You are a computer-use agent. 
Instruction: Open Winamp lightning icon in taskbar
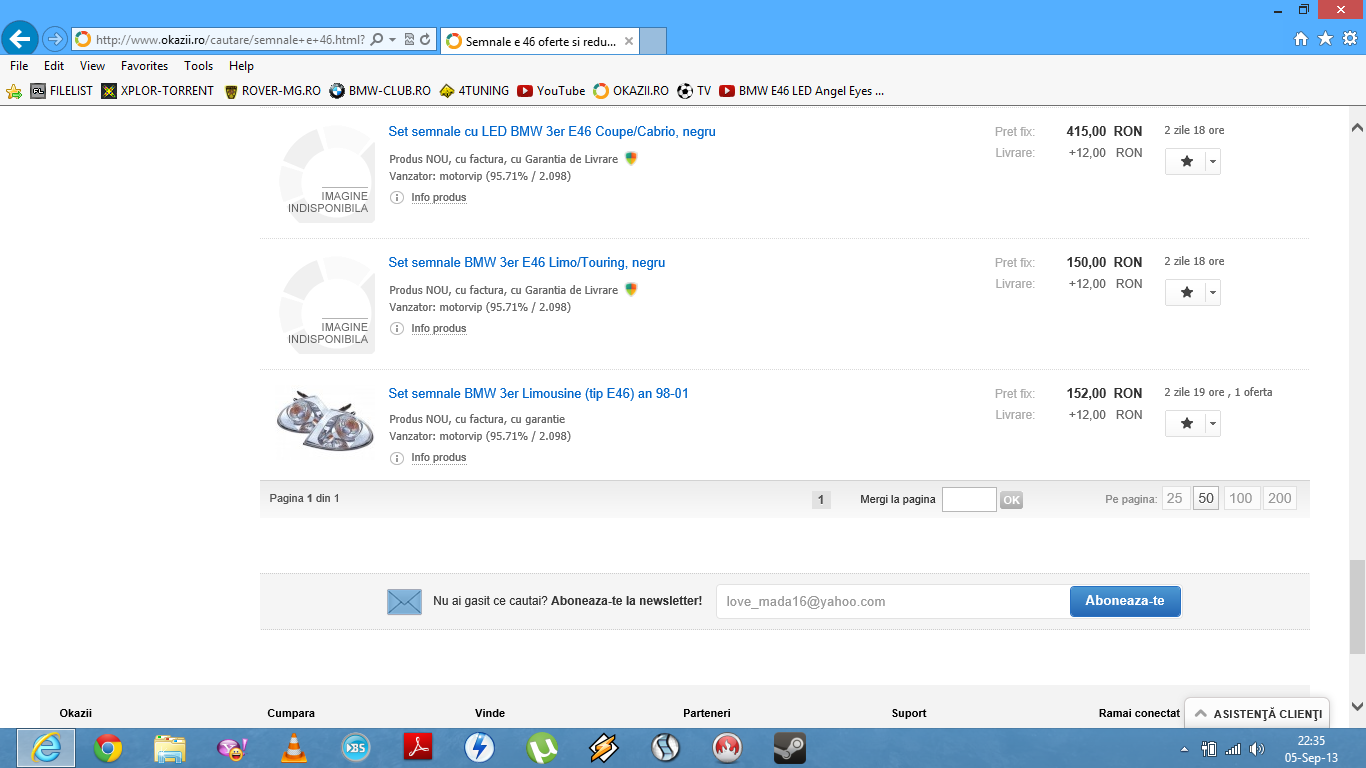pyautogui.click(x=604, y=748)
